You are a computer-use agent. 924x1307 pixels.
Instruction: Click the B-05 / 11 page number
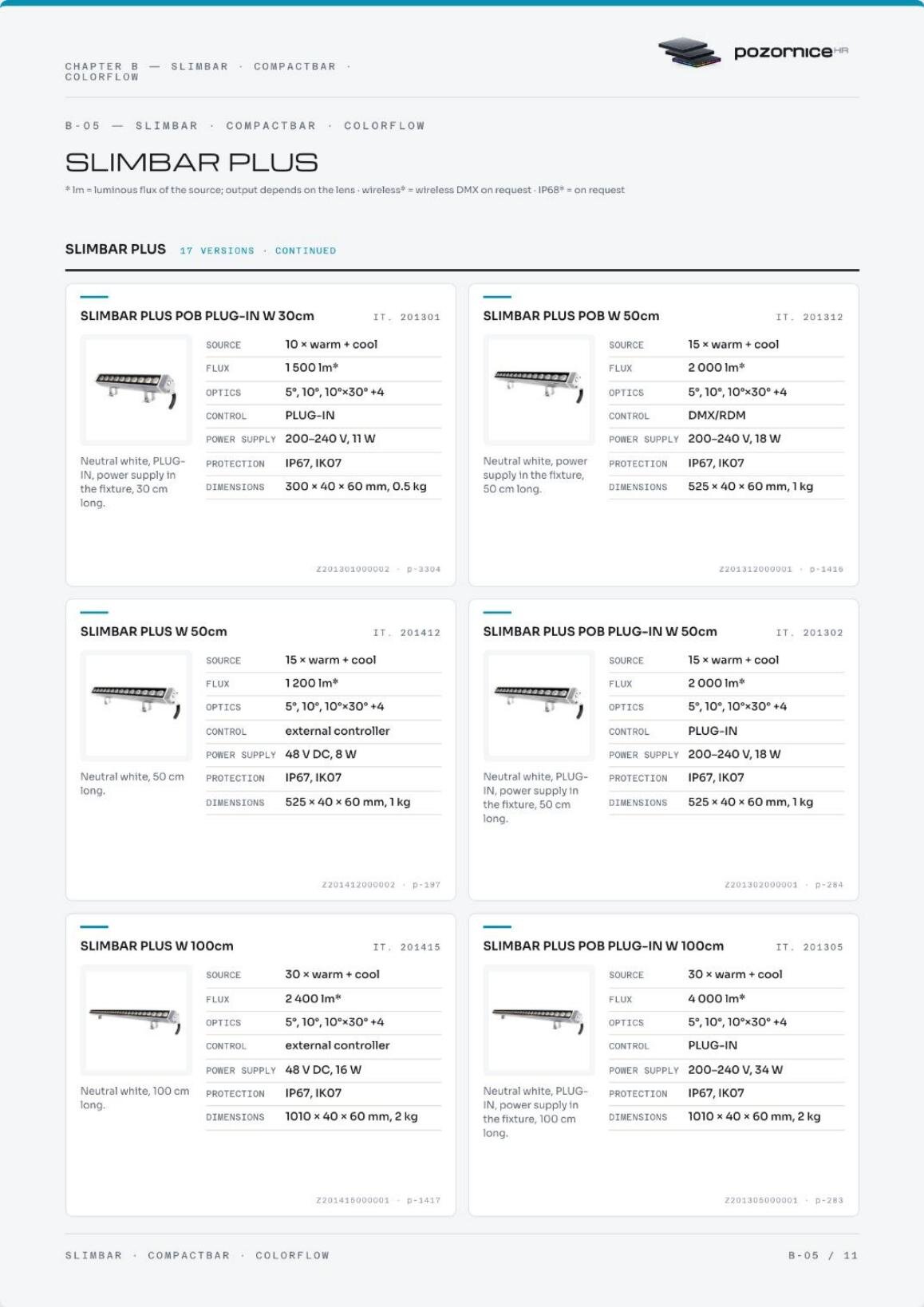823,1255
